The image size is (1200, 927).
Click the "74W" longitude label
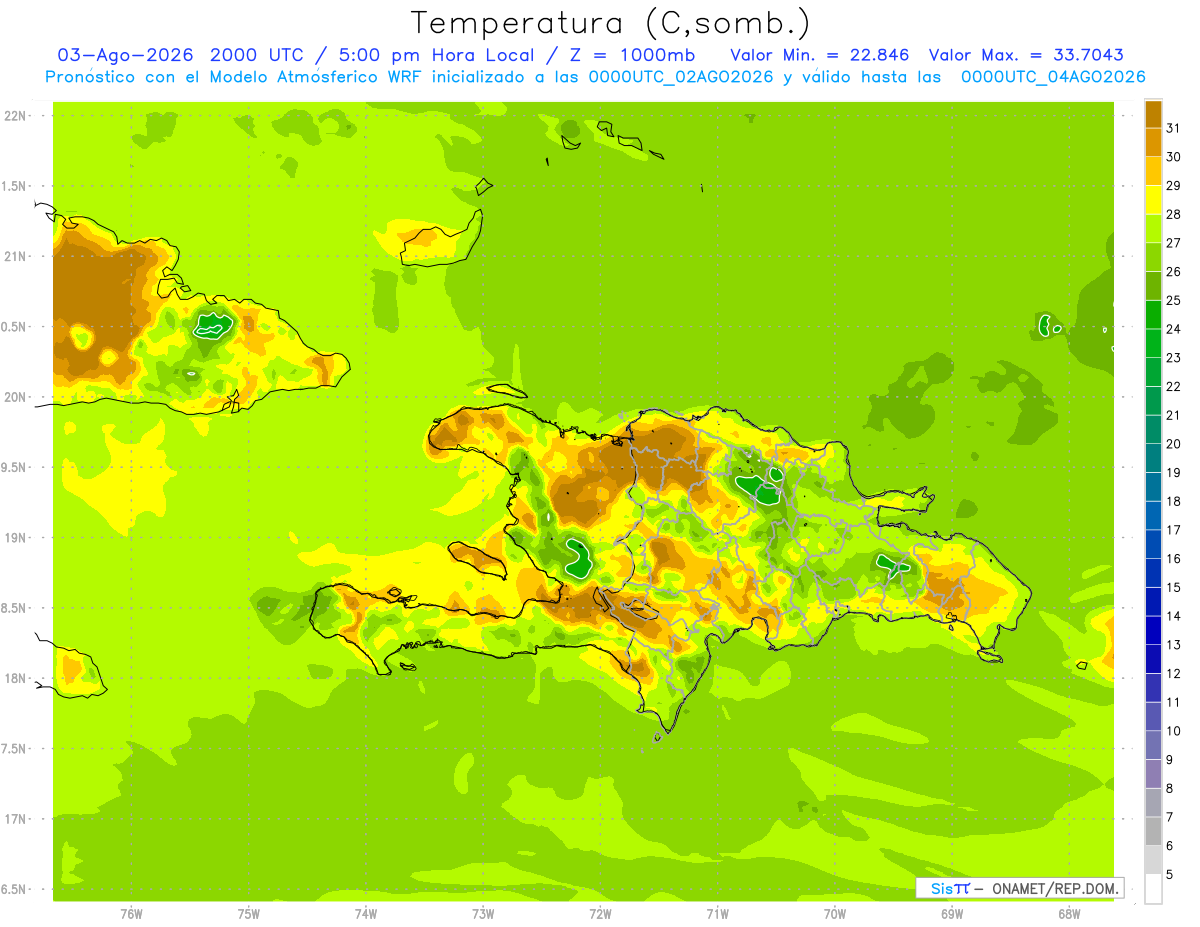pyautogui.click(x=366, y=913)
